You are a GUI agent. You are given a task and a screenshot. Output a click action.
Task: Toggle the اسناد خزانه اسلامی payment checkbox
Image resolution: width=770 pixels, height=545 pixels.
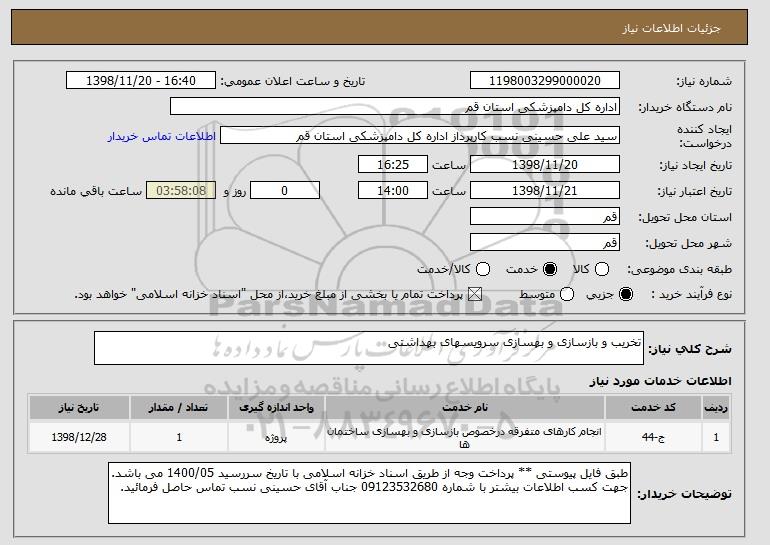pyautogui.click(x=474, y=294)
